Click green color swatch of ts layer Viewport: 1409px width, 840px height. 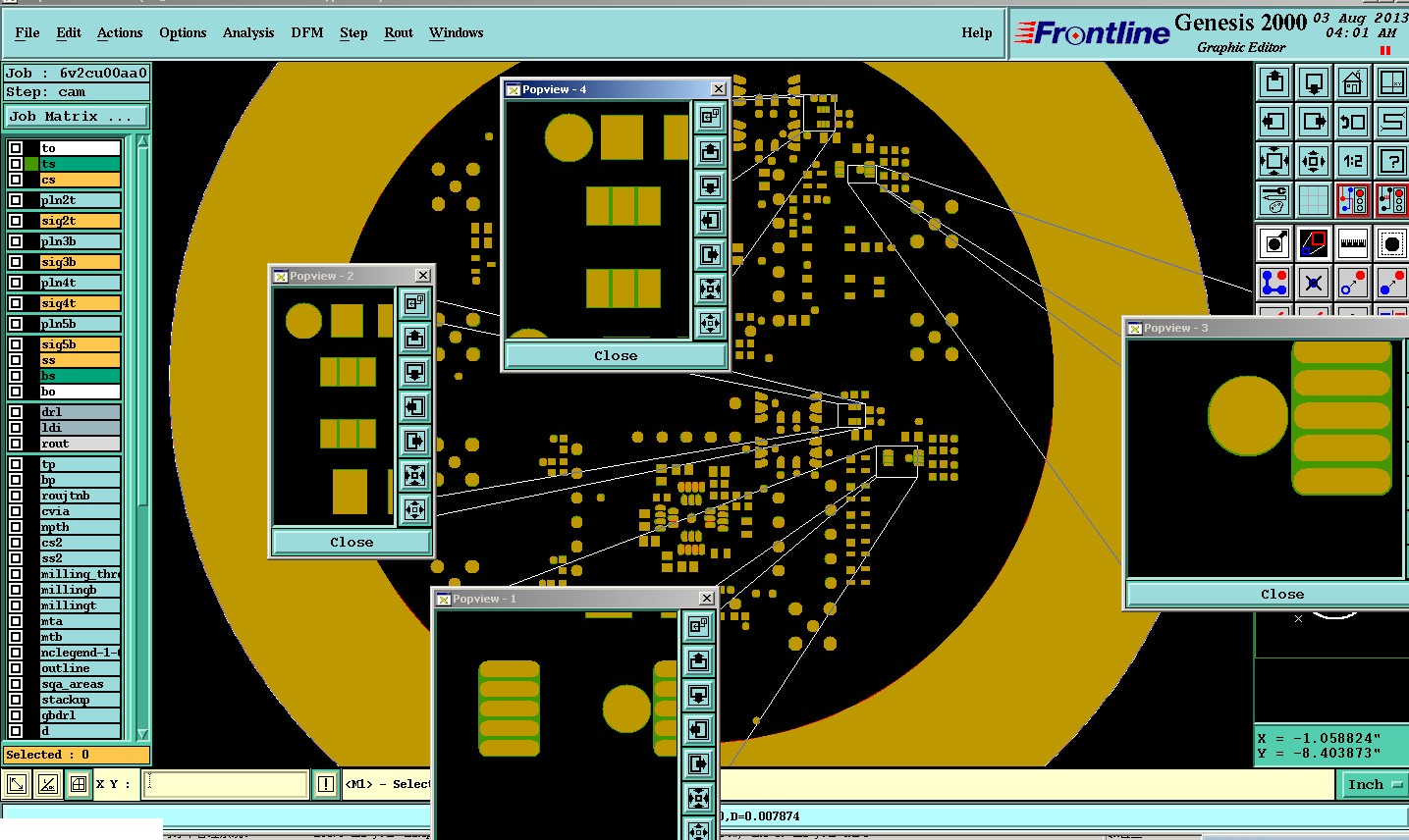(x=31, y=164)
